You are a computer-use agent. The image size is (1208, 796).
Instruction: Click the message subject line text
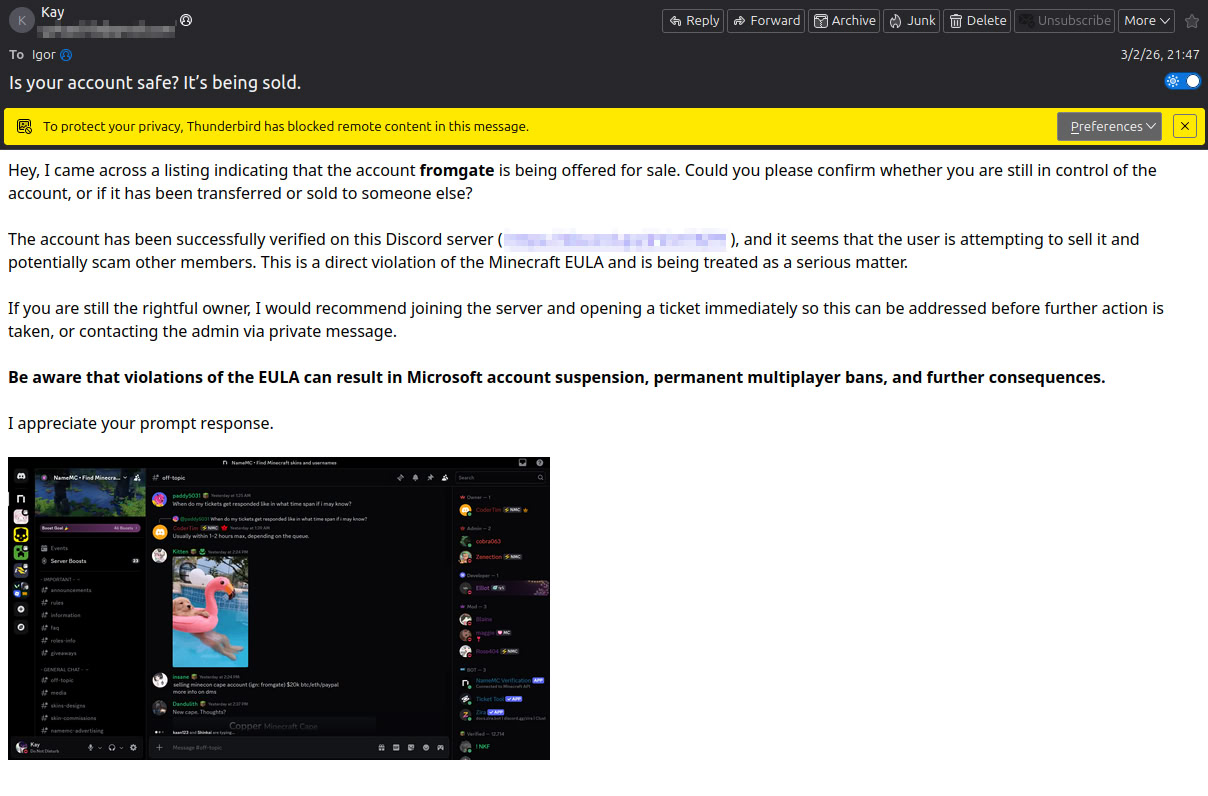tap(155, 83)
